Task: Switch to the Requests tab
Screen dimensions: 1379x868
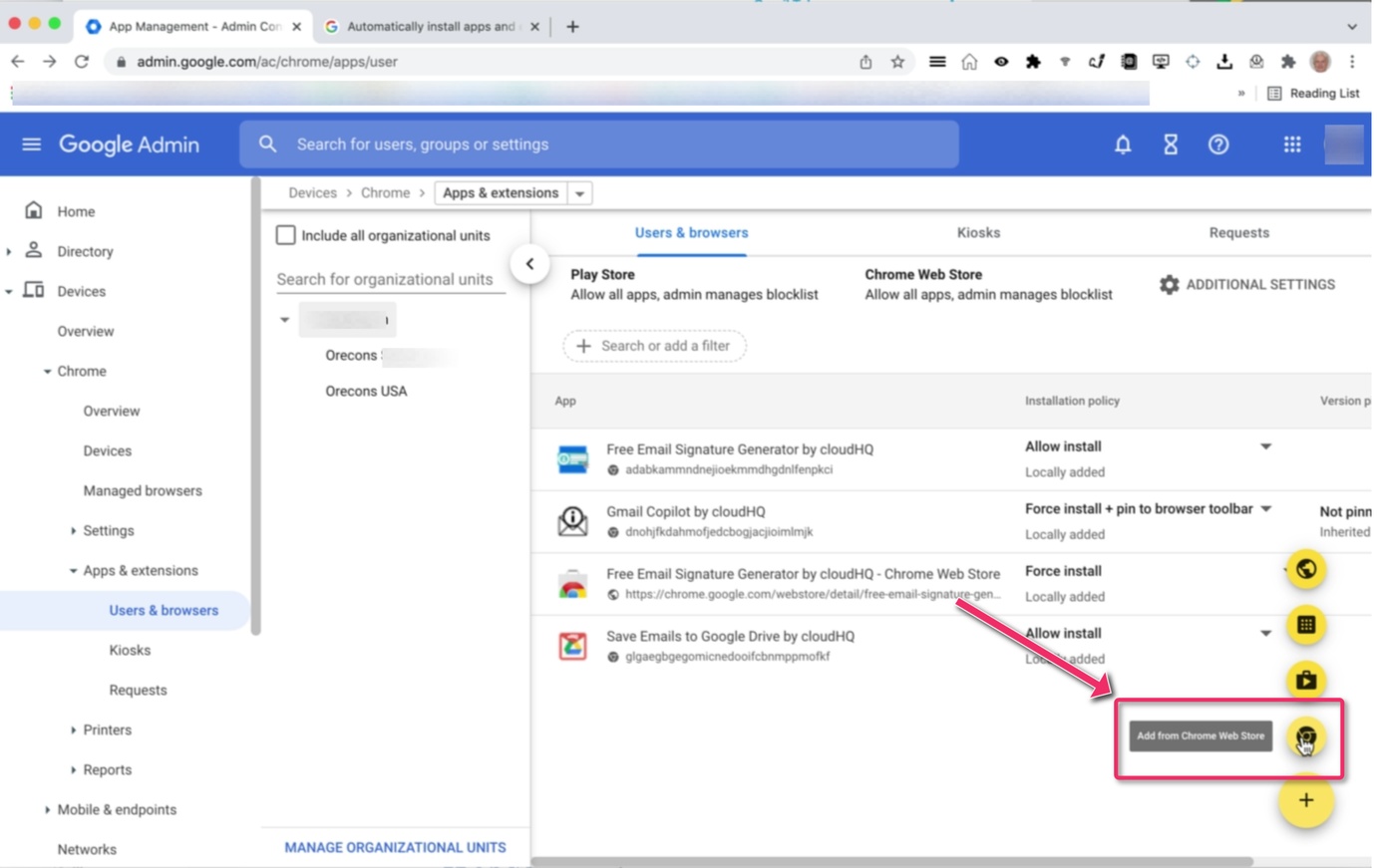Action: [x=1238, y=232]
